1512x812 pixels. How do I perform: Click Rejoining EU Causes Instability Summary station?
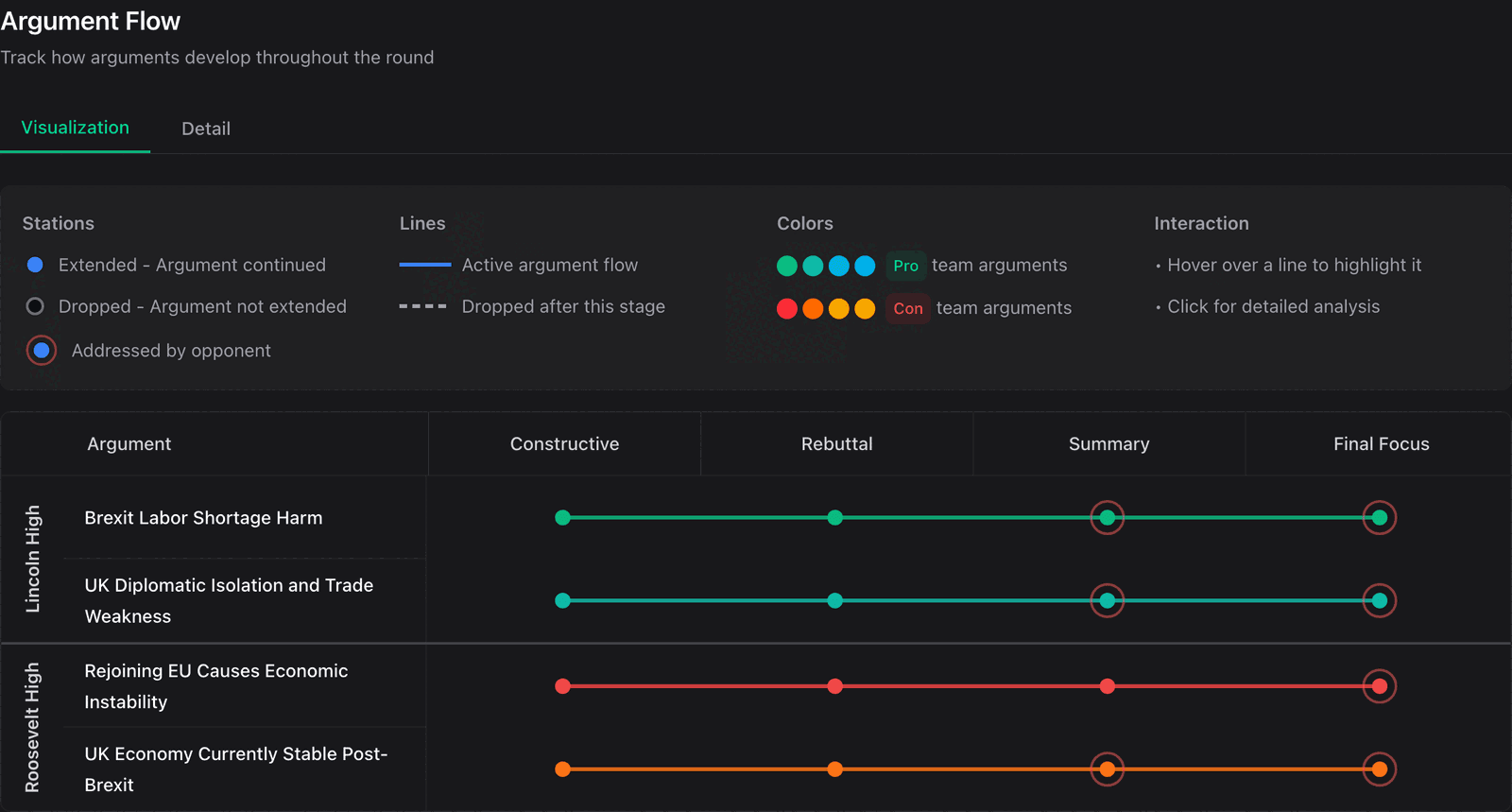[x=1107, y=686]
